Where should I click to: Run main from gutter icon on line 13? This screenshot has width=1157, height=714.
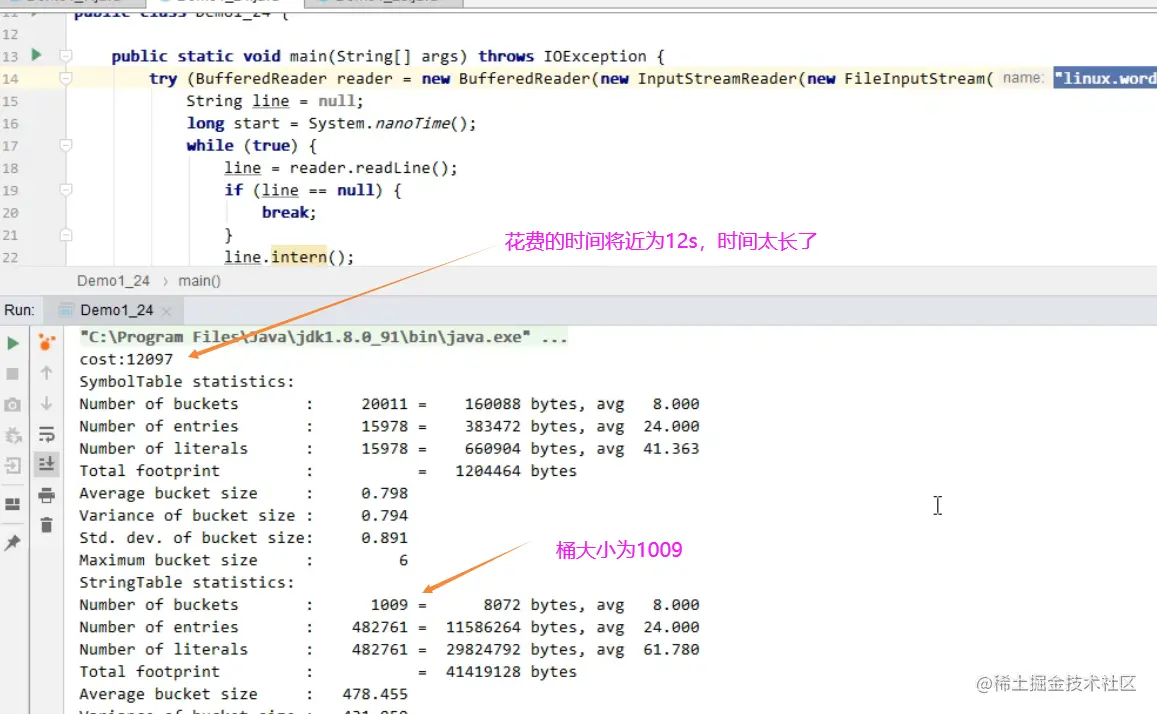point(36,55)
